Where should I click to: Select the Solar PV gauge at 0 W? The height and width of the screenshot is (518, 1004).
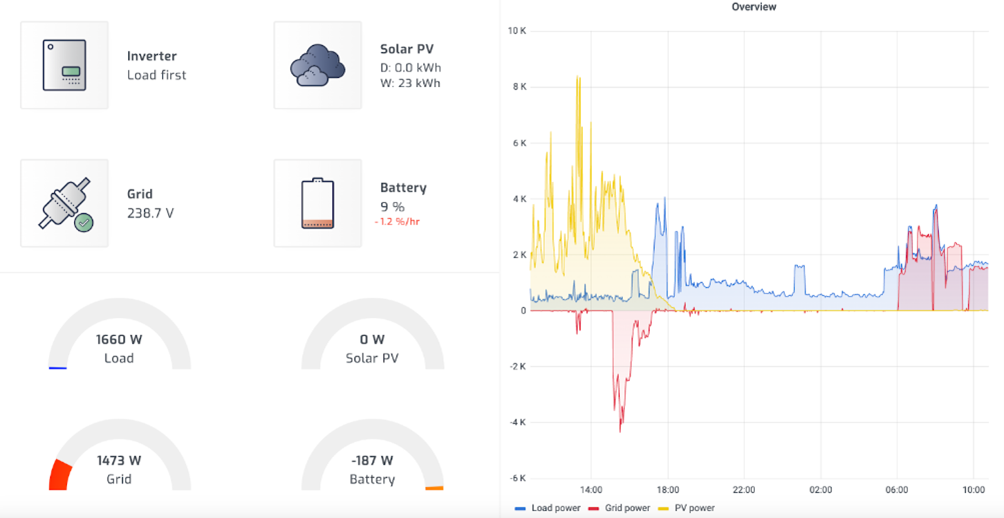coord(371,347)
